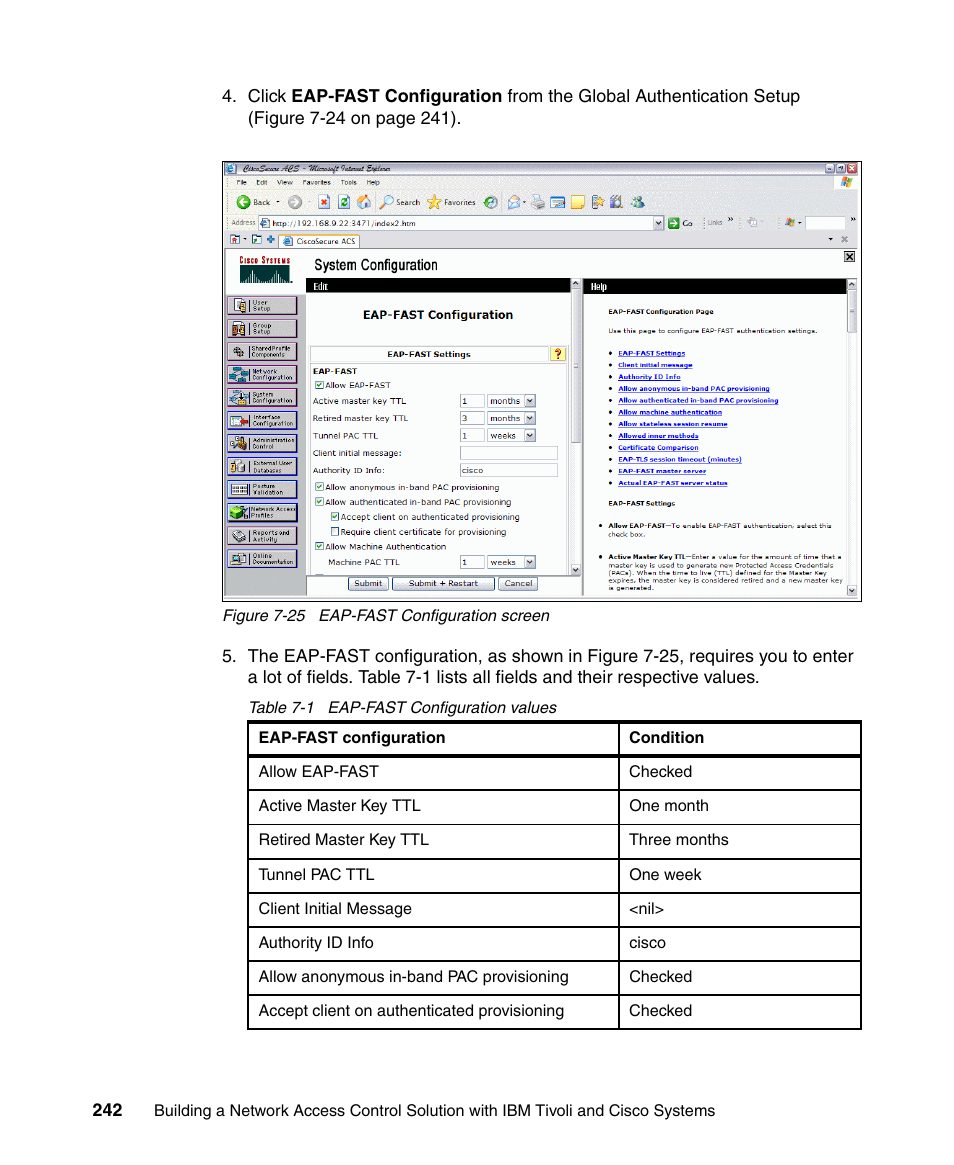Open the Client initial message help link

point(655,366)
